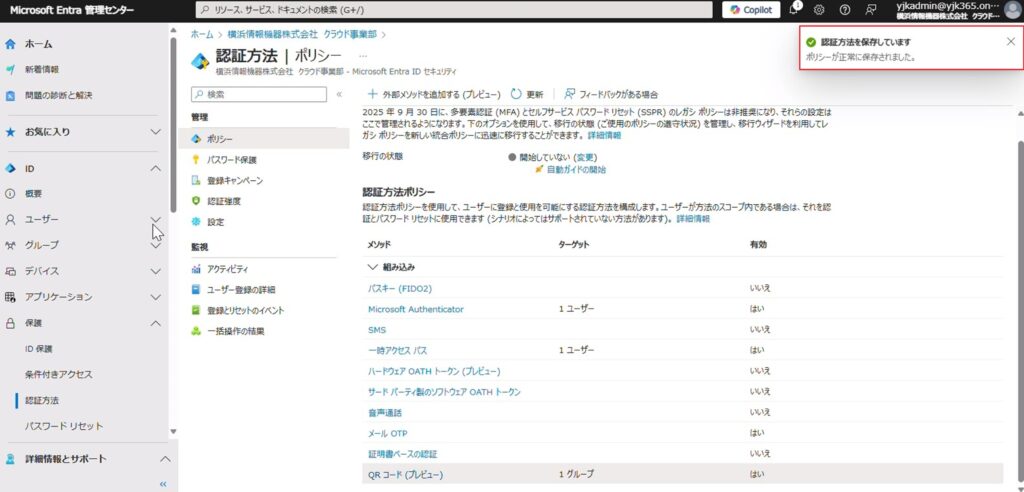
Task: Collapse the left navigation with double chevron
Action: tap(163, 484)
